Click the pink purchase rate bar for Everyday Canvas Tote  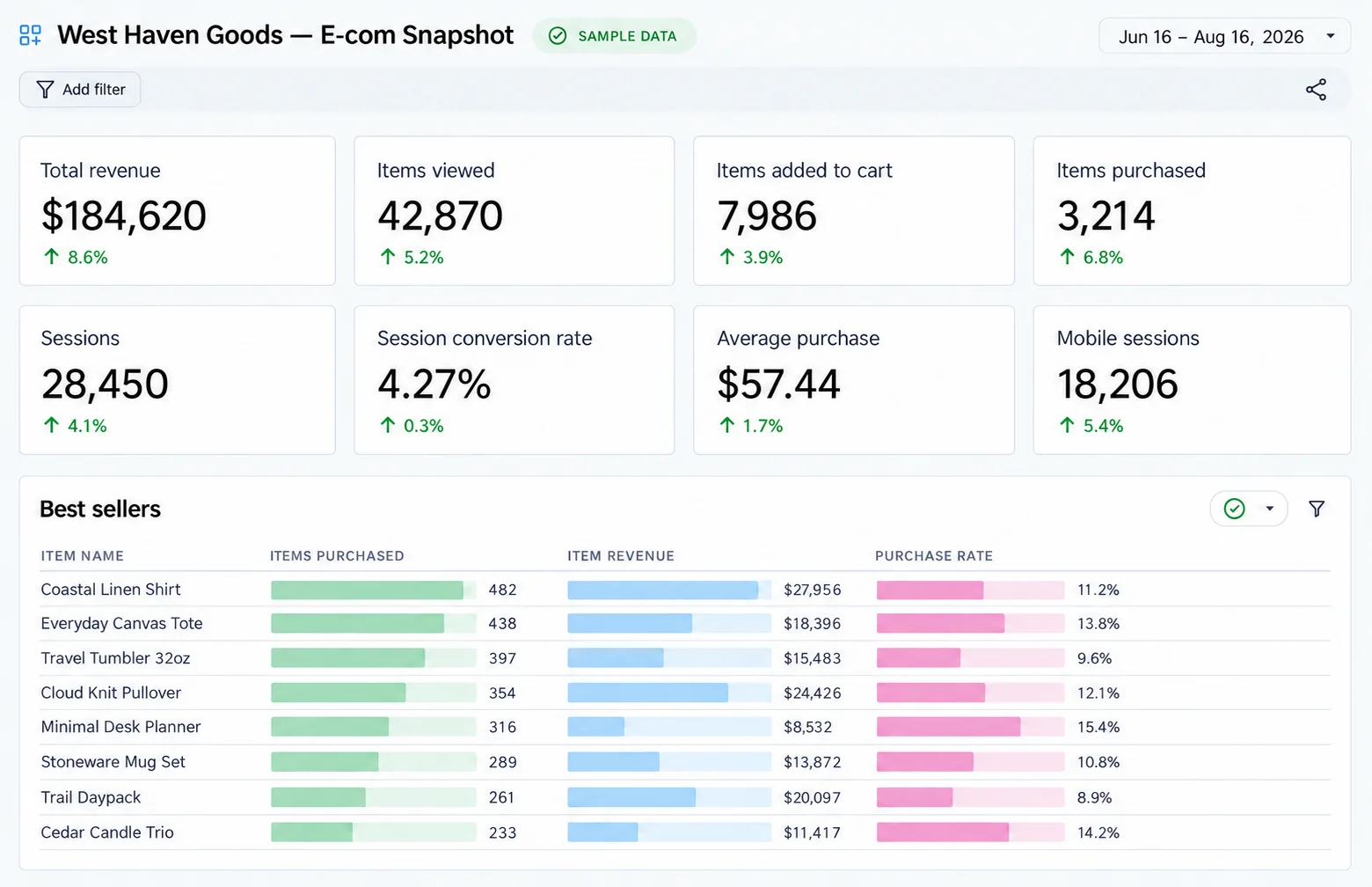941,624
